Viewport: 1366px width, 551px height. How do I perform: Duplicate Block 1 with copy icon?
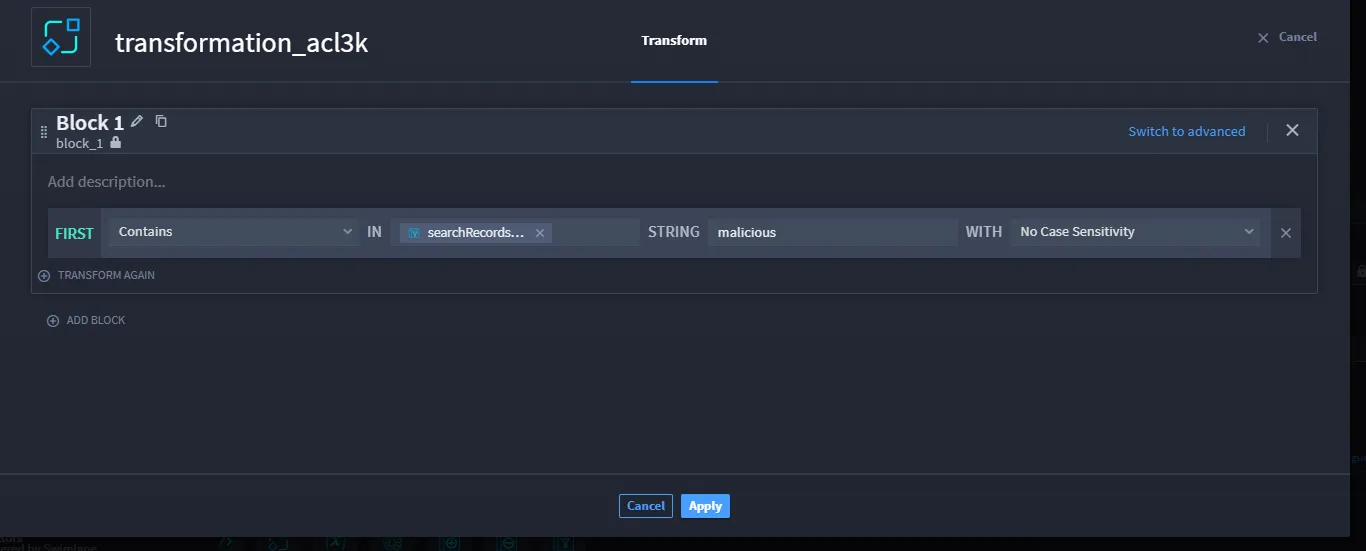161,121
